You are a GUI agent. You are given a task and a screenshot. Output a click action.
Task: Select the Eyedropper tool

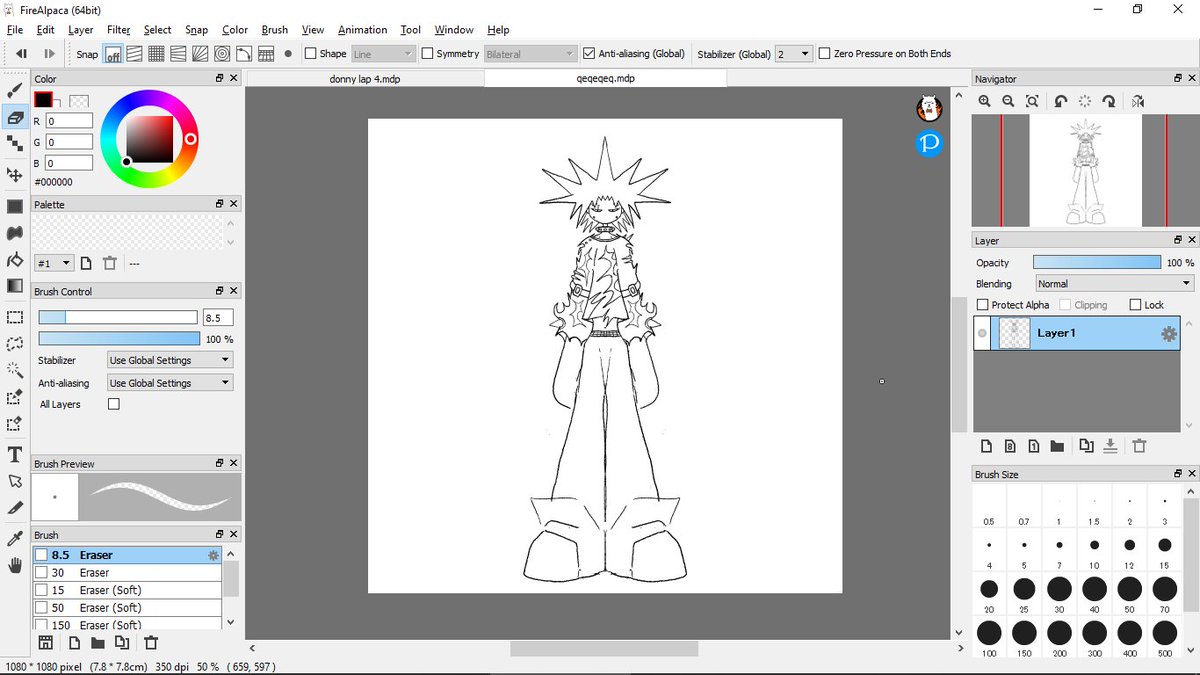[15, 539]
